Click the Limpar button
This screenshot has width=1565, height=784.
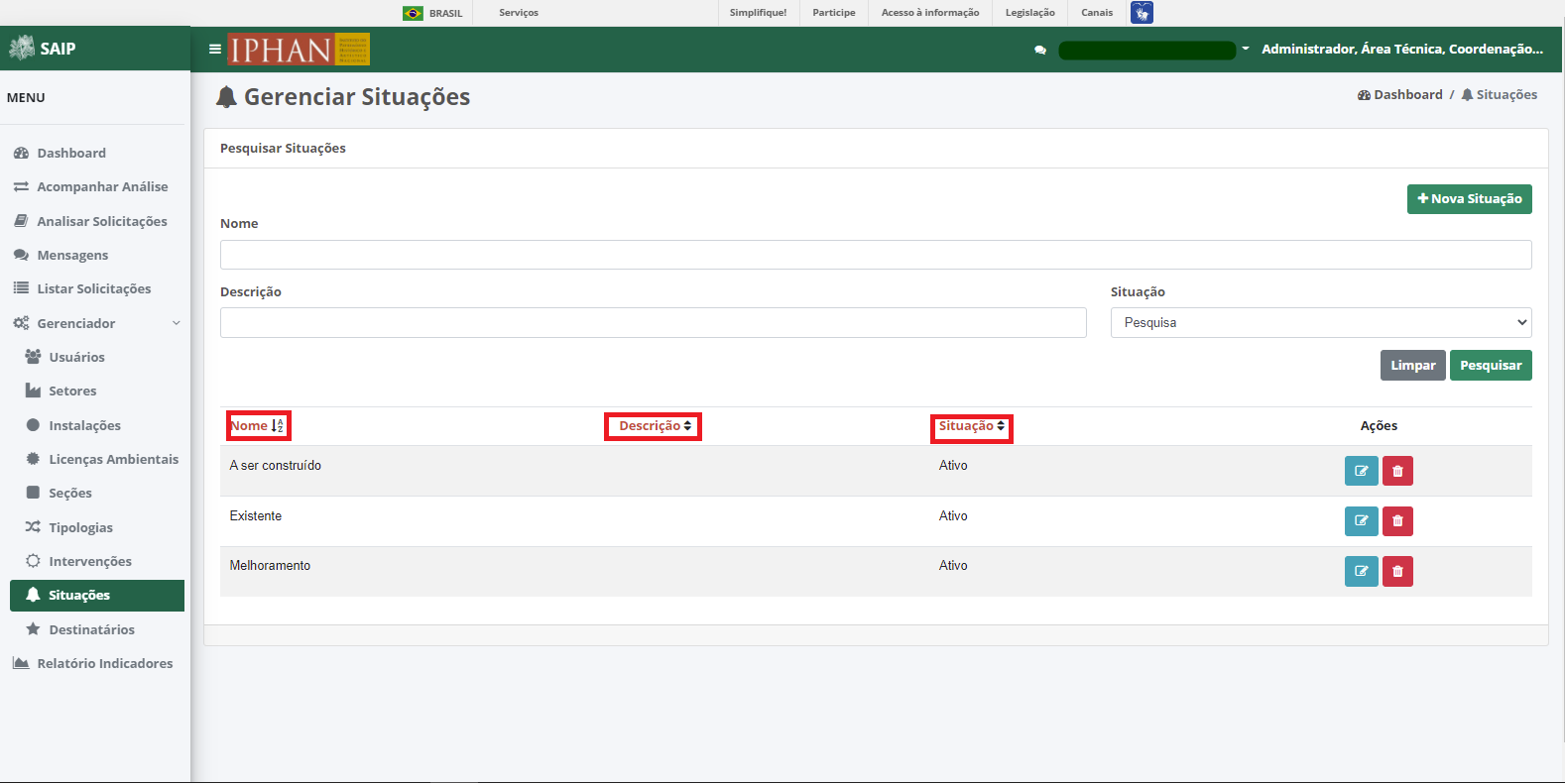[1412, 366]
